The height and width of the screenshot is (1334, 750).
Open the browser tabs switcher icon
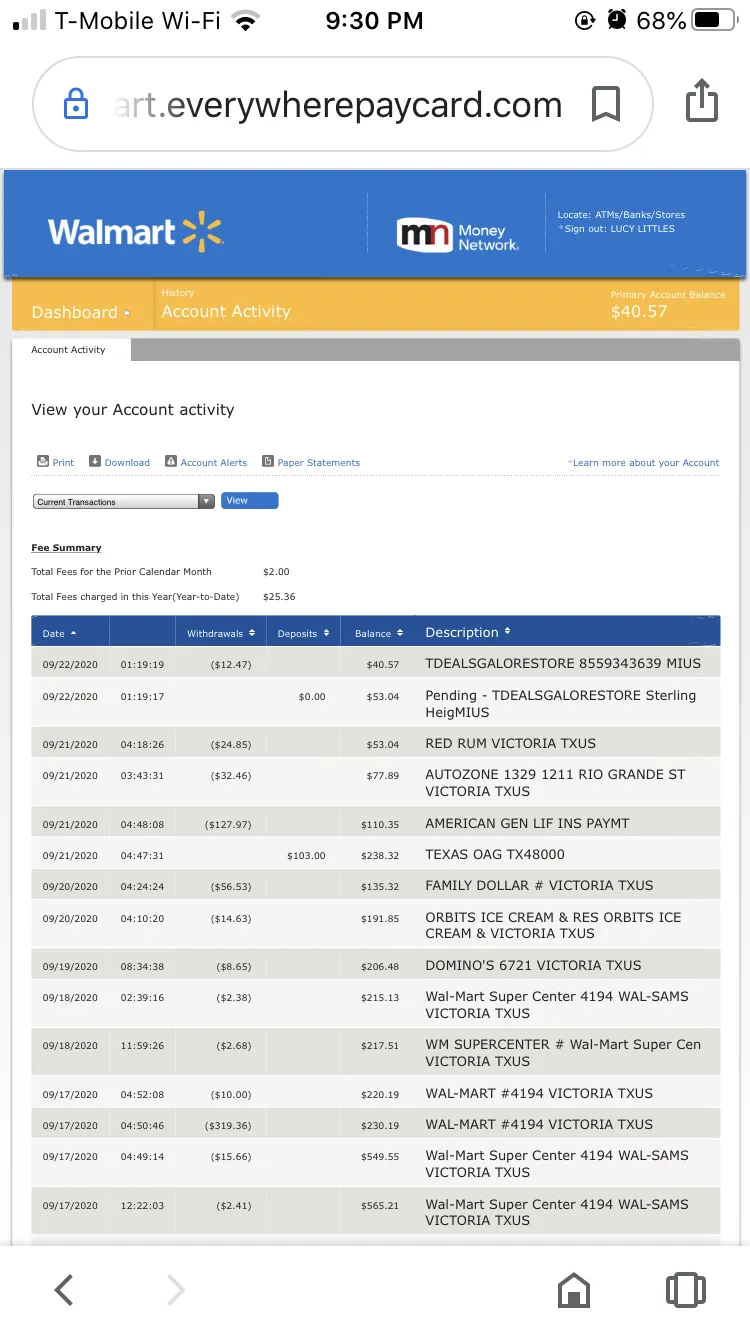click(x=685, y=1290)
